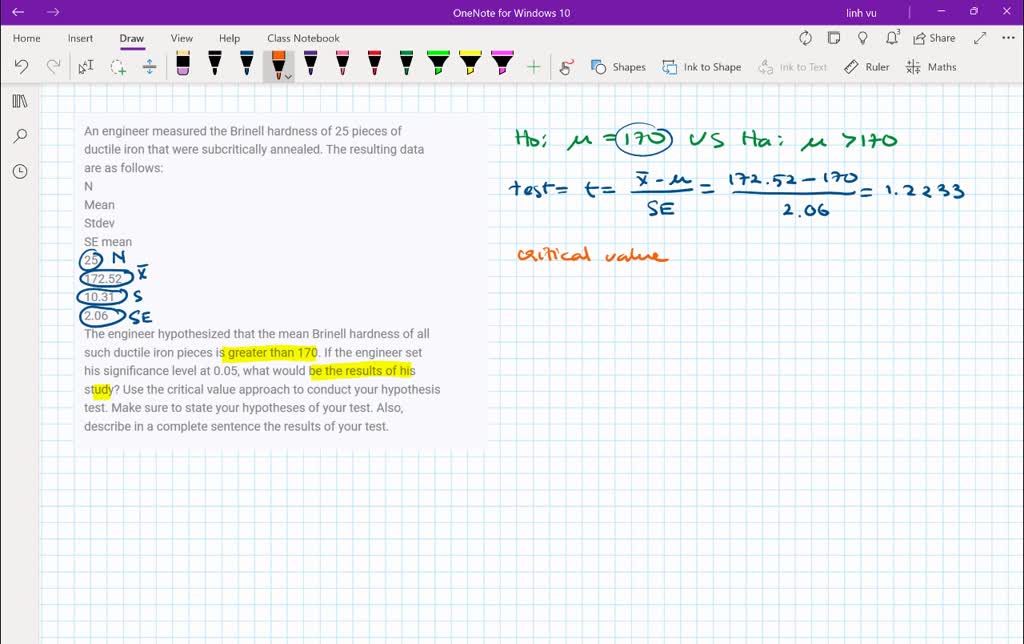Click the Lasso Select tool

pos(118,67)
